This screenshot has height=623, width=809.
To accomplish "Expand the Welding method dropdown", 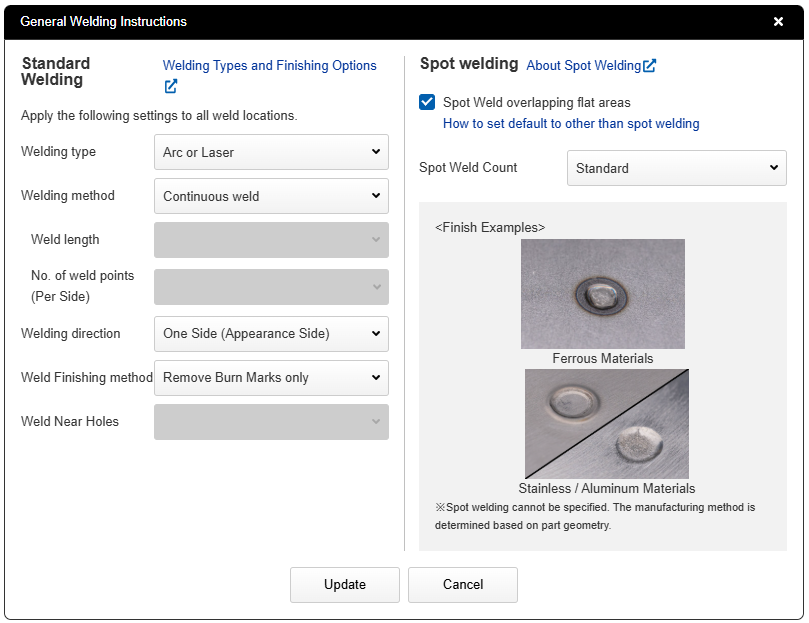I will pos(271,196).
